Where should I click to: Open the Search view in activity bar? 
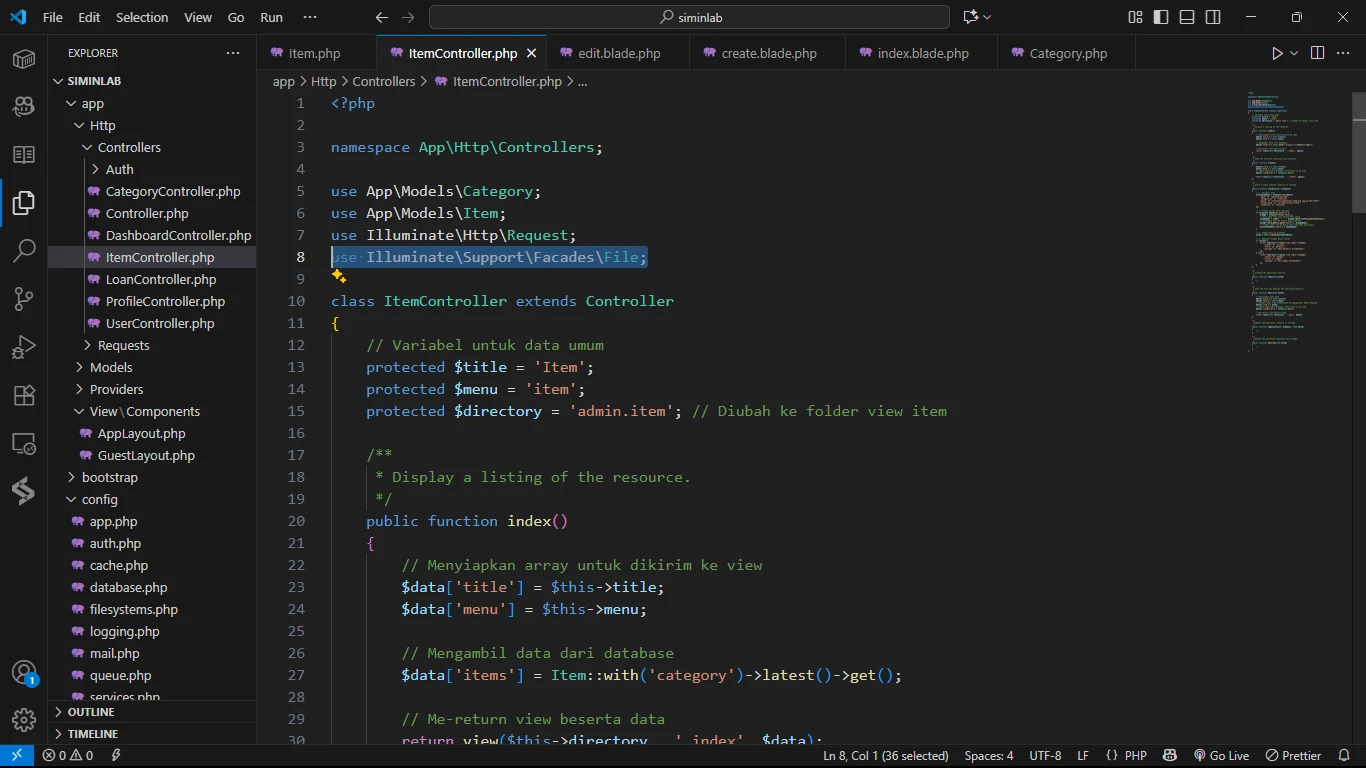coord(24,251)
